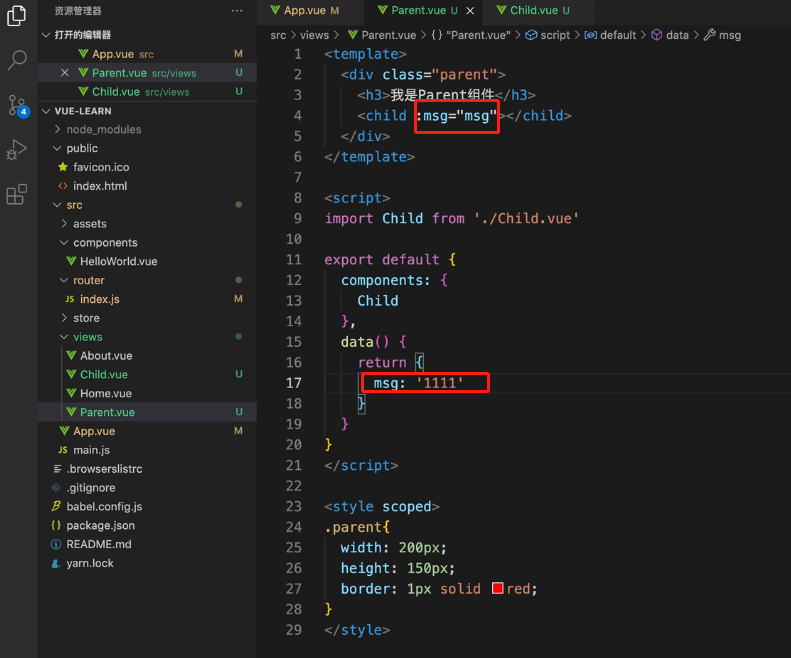Click the script breadcrumb symbol
The height and width of the screenshot is (658, 791).
pyautogui.click(x=554, y=35)
